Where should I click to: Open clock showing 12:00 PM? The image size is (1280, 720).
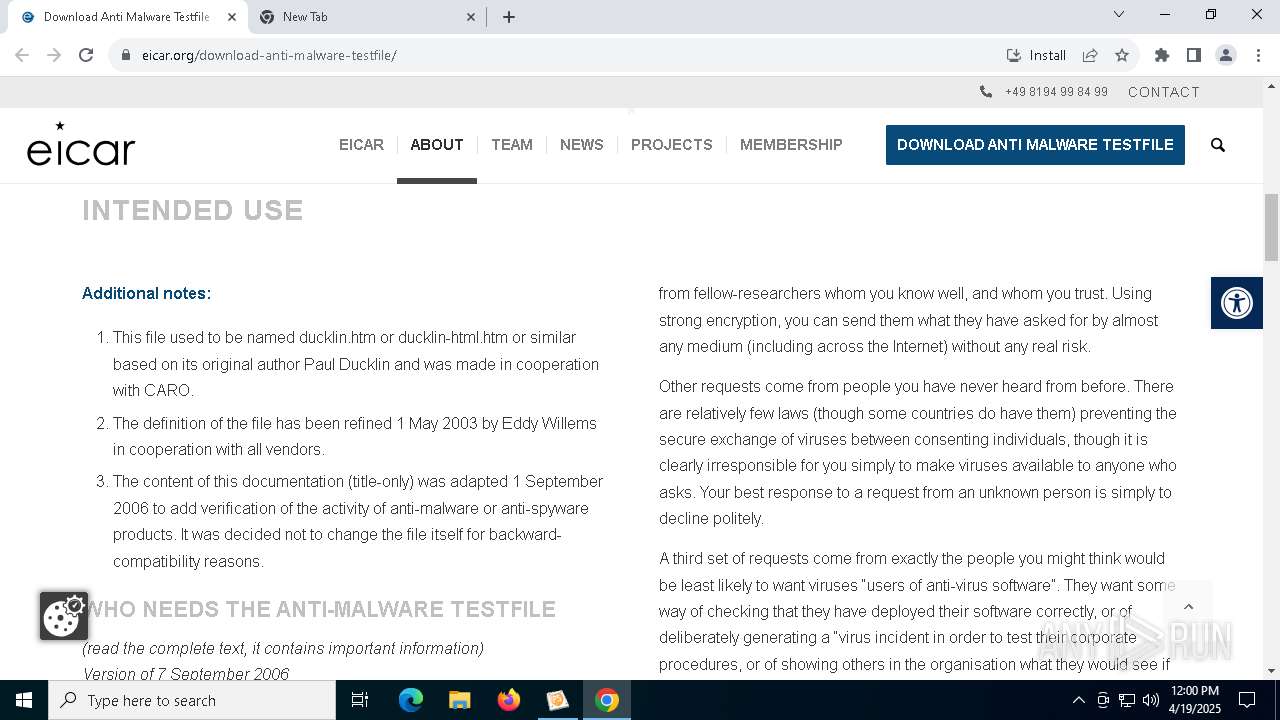[x=1195, y=700]
